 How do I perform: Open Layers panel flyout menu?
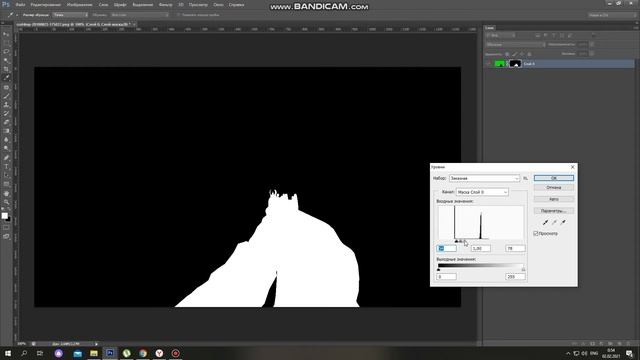click(x=636, y=28)
